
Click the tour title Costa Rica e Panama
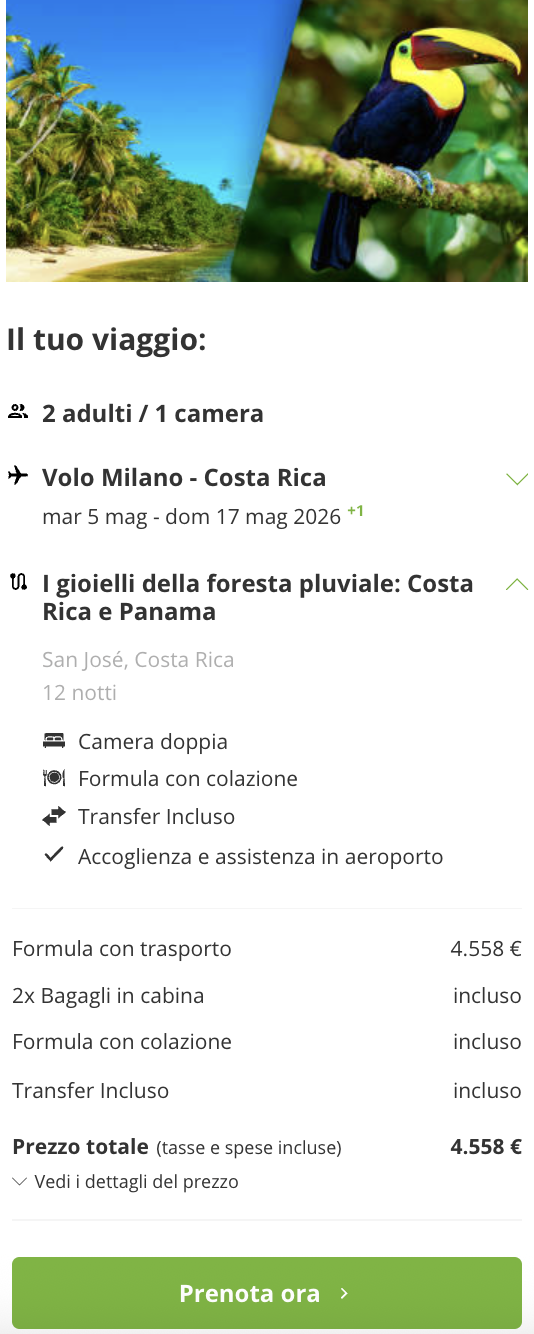pyautogui.click(x=258, y=597)
